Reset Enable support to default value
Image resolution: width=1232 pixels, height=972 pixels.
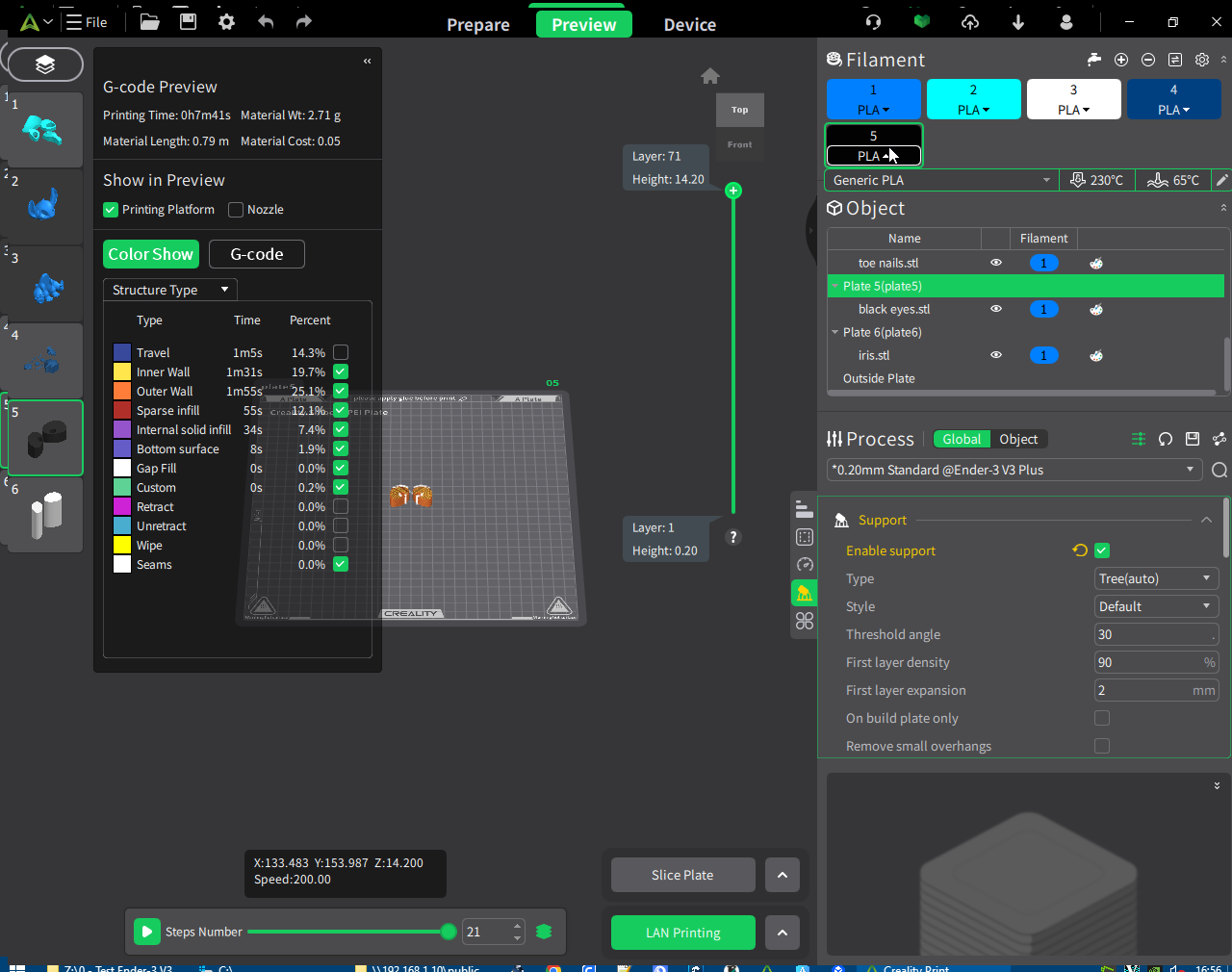[x=1080, y=550]
